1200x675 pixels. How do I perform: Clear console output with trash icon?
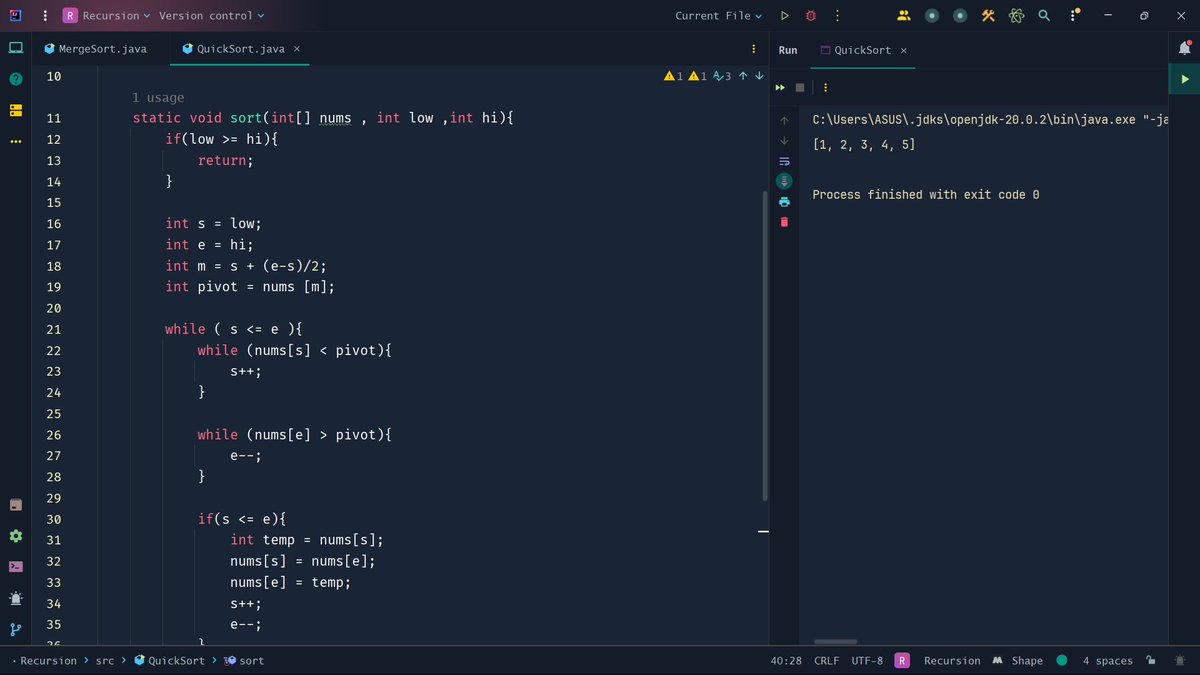784,222
